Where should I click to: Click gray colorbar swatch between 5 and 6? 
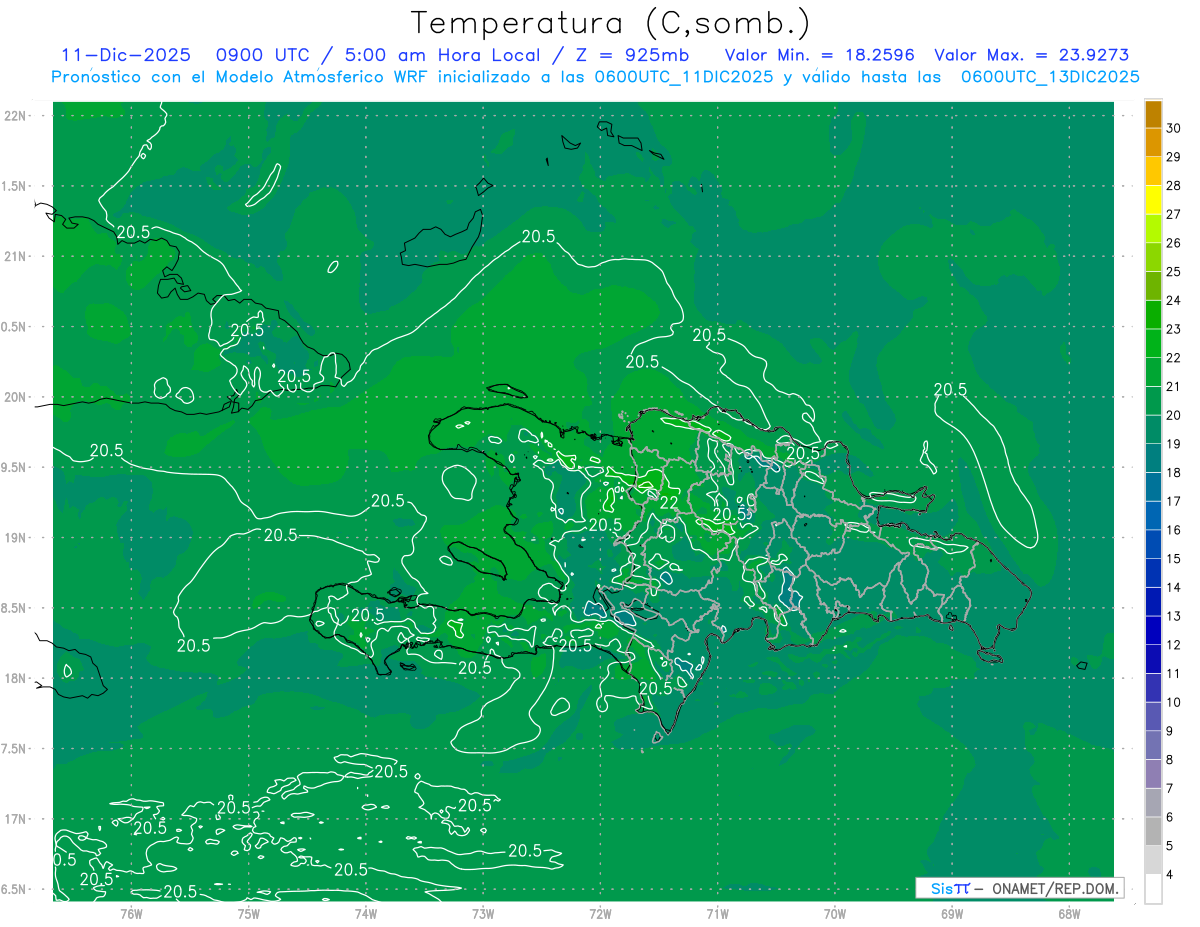click(x=1153, y=832)
